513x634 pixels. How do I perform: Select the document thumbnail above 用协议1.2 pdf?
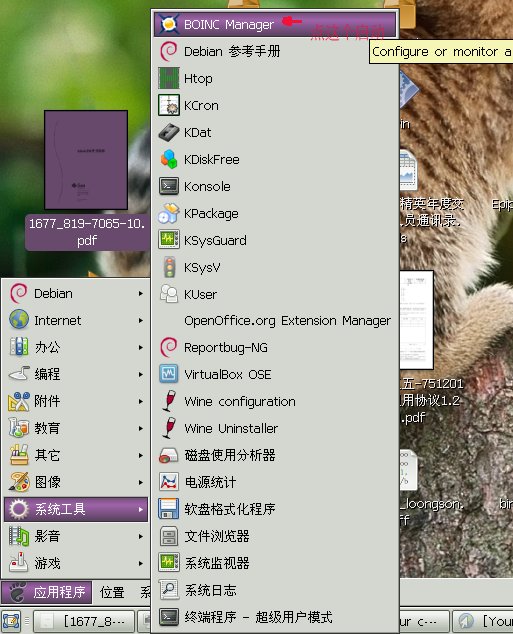[x=416, y=320]
